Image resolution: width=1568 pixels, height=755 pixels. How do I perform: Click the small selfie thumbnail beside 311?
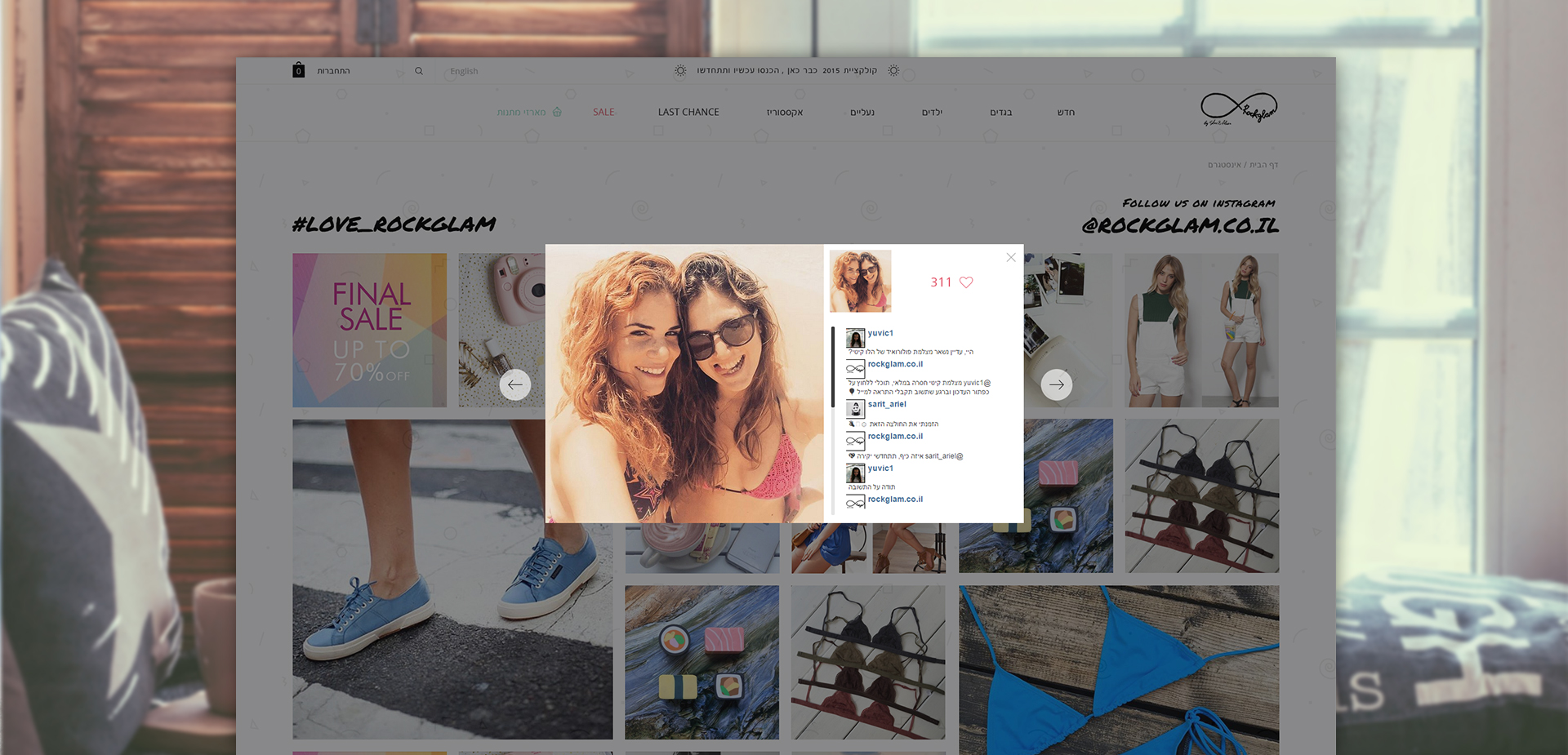[x=860, y=282]
